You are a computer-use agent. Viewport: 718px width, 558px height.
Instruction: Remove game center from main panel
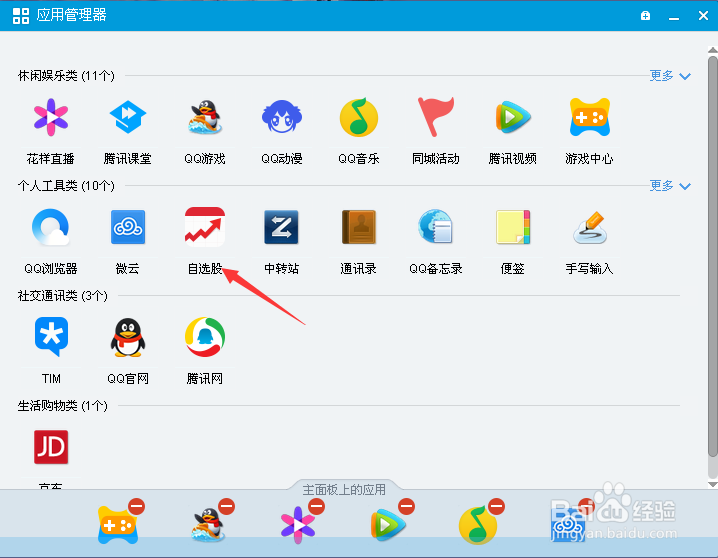[x=136, y=506]
